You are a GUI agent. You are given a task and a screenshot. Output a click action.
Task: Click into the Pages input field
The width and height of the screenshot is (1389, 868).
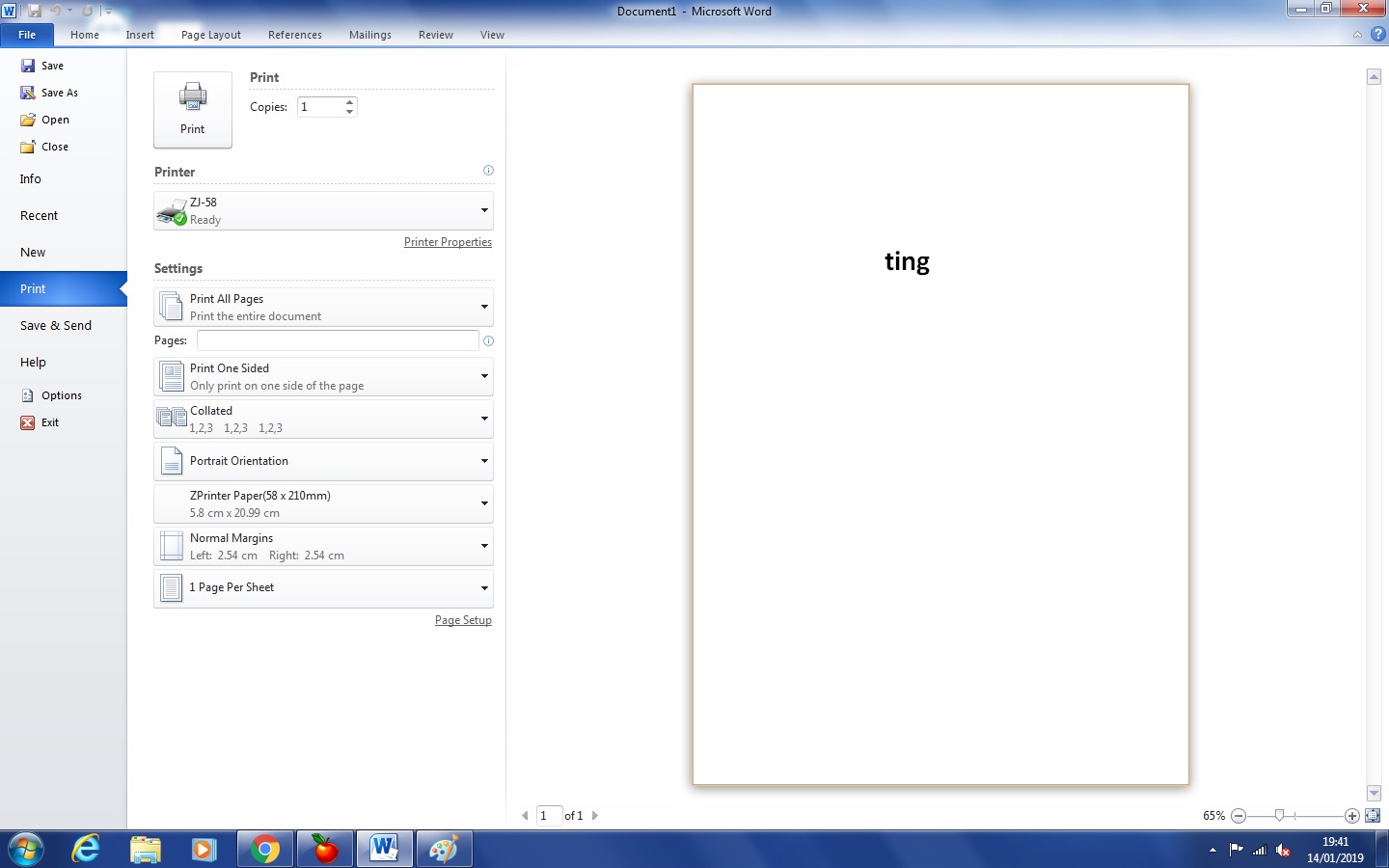(x=338, y=340)
